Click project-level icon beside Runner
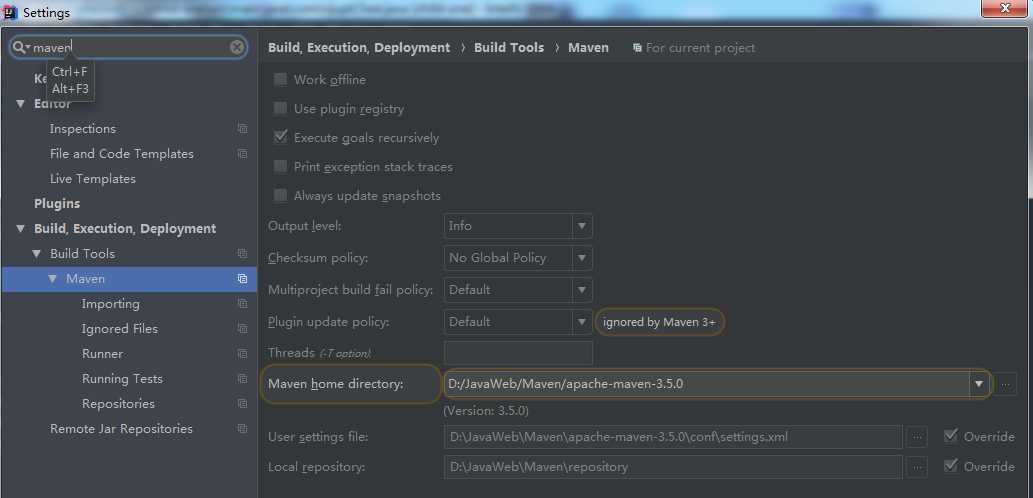 [242, 354]
